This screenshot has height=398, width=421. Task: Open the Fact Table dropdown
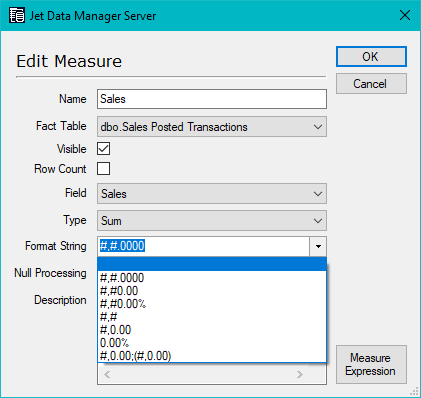(212, 127)
